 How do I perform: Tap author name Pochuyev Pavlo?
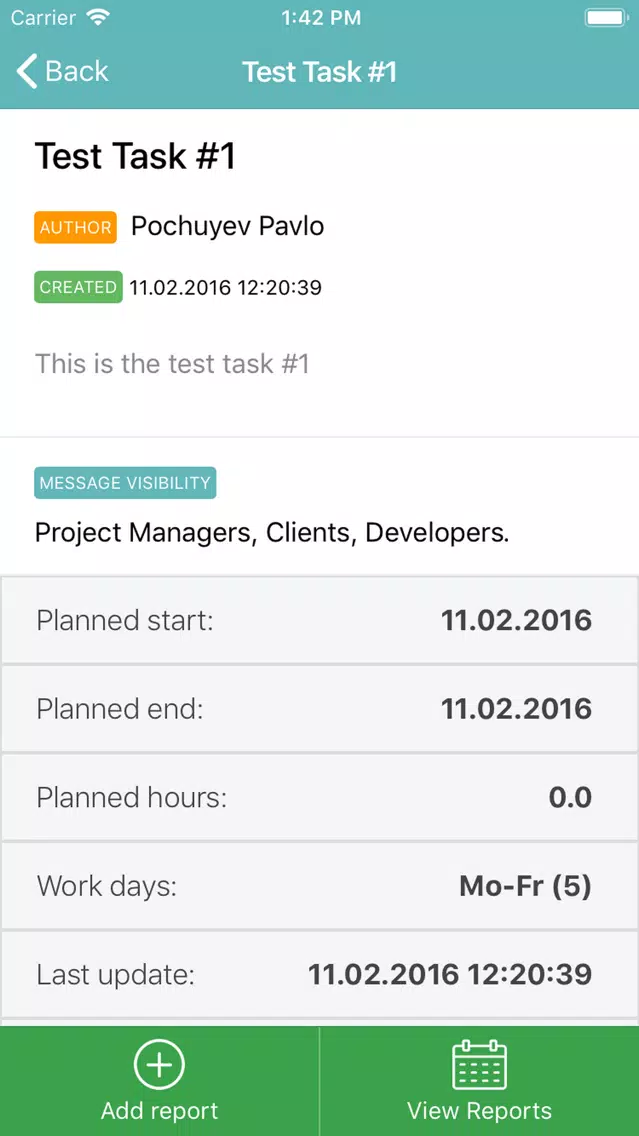tap(227, 227)
